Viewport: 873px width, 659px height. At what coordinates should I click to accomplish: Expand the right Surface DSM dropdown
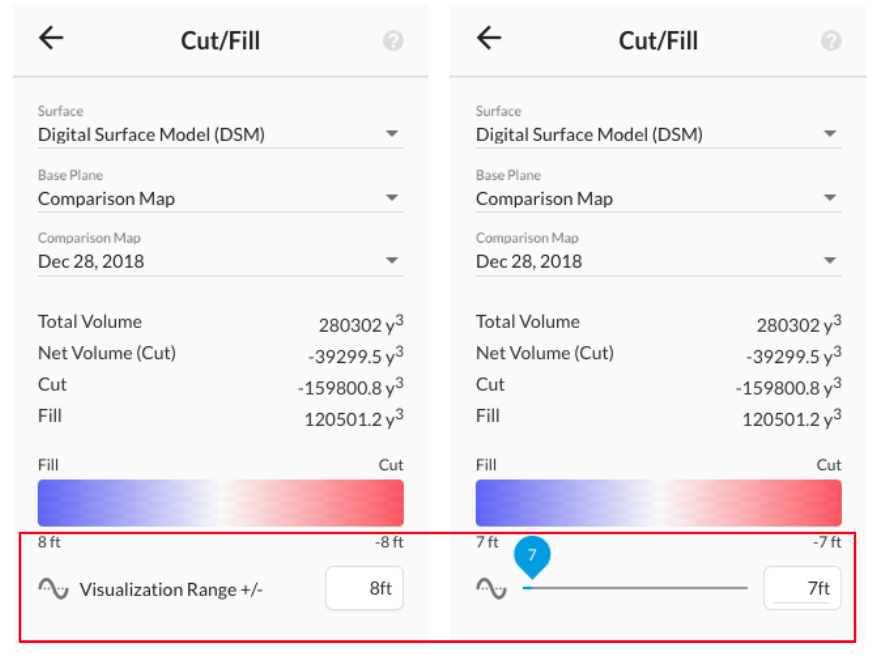click(x=659, y=134)
